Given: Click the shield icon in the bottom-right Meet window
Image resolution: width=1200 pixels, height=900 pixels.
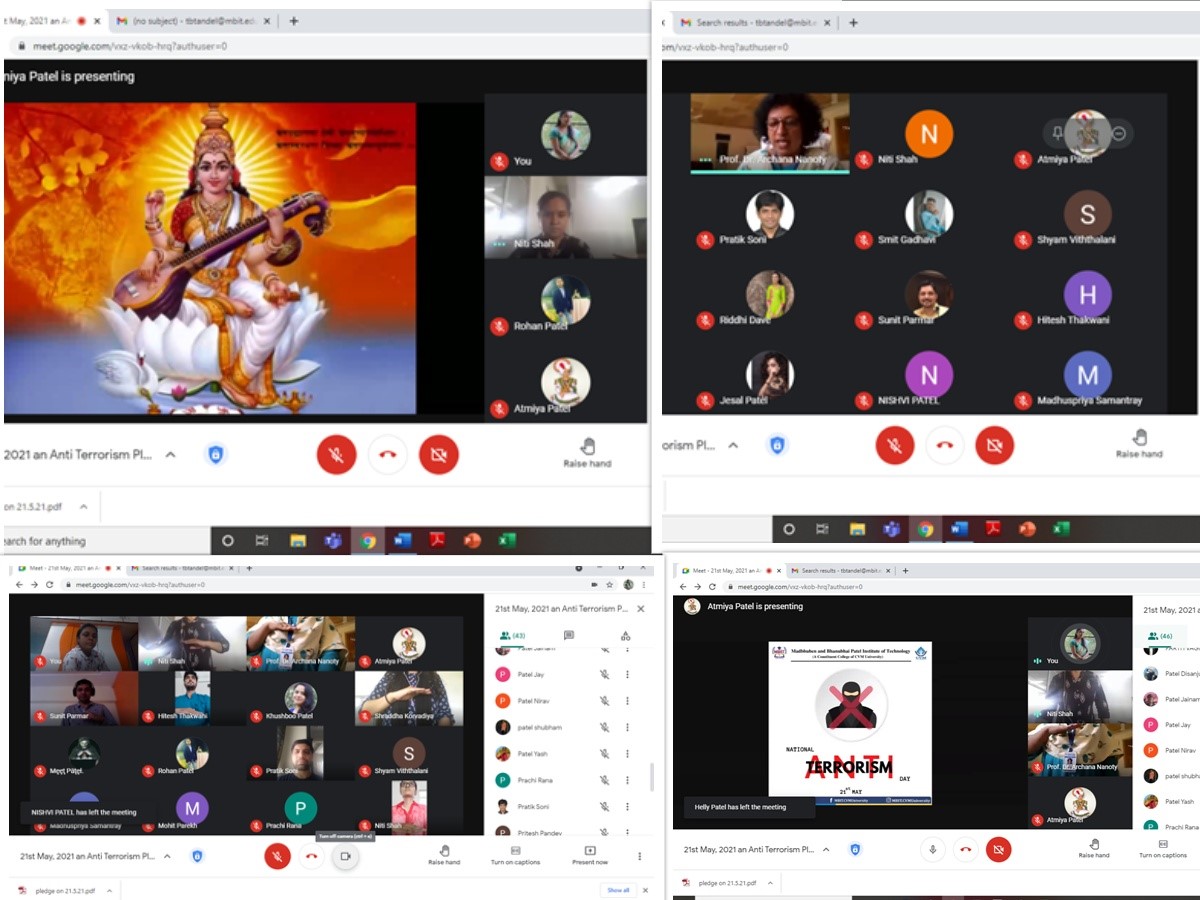Looking at the screenshot, I should click(x=855, y=849).
